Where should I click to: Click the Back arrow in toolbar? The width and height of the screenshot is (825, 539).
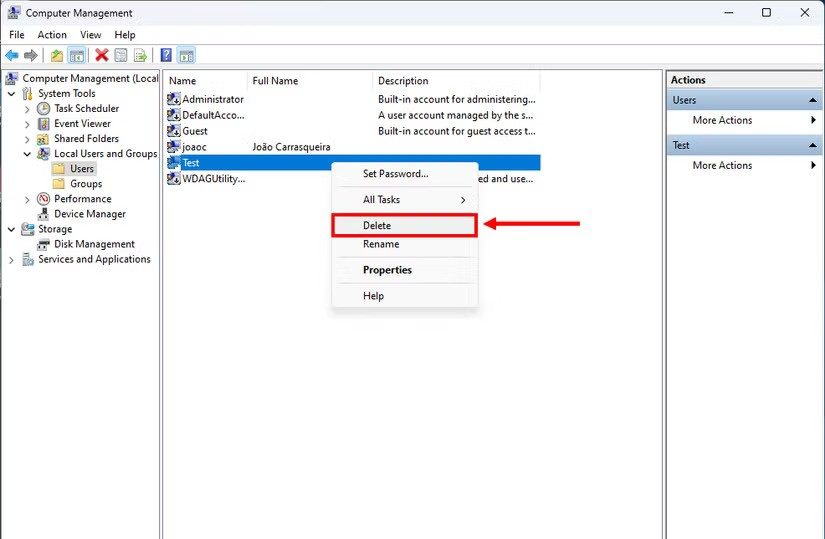tap(12, 55)
